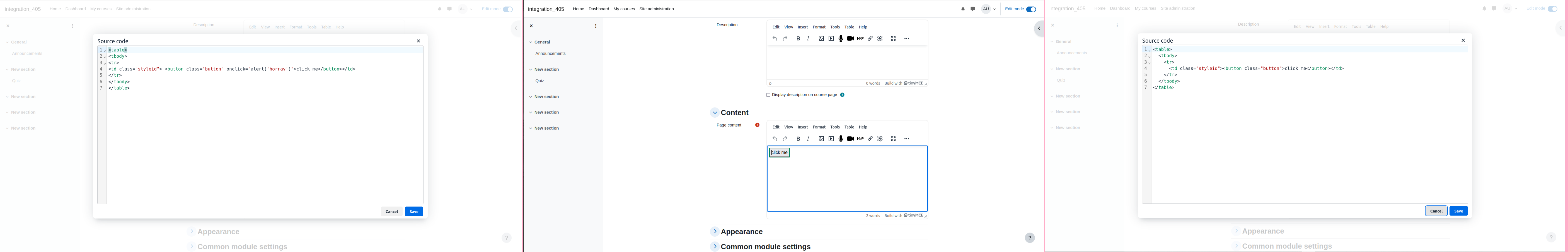Open Help menu in the Page content editor
This screenshot has width=1568, height=252.
pos(863,127)
